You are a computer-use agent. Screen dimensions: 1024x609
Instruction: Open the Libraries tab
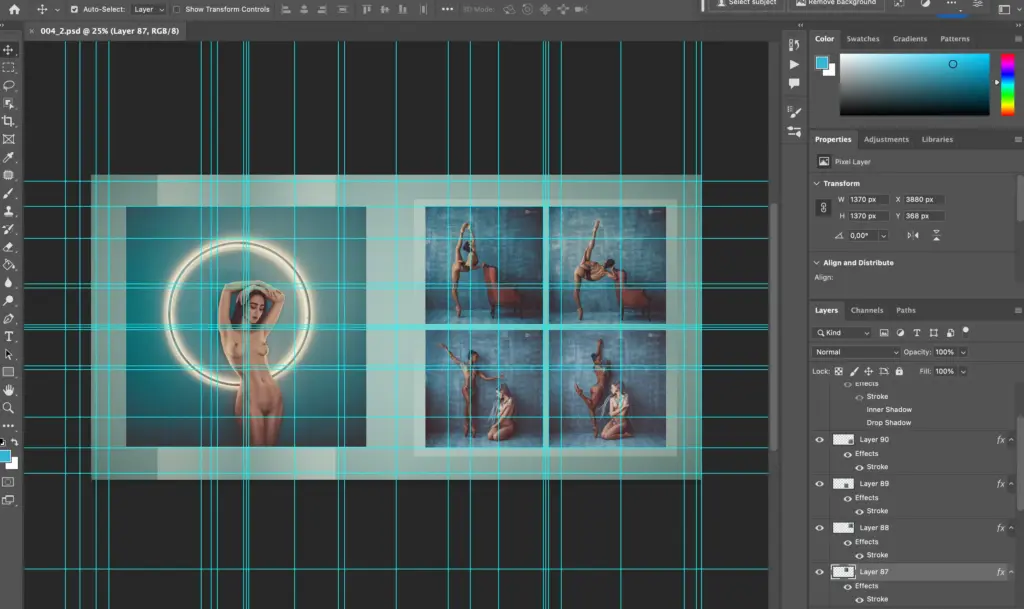(937, 139)
